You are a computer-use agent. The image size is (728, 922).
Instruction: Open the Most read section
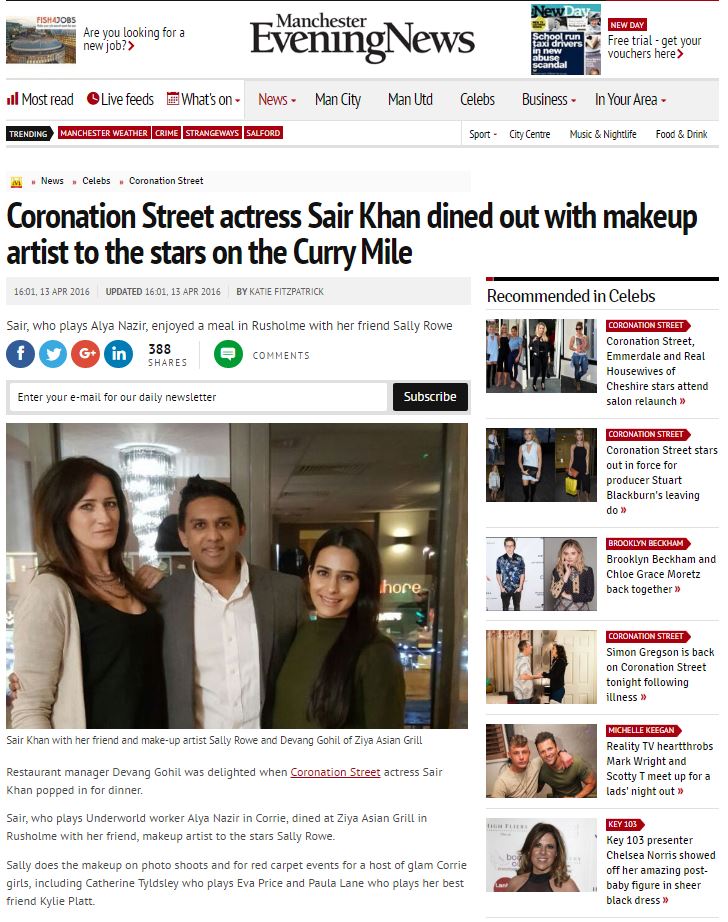click(x=40, y=99)
